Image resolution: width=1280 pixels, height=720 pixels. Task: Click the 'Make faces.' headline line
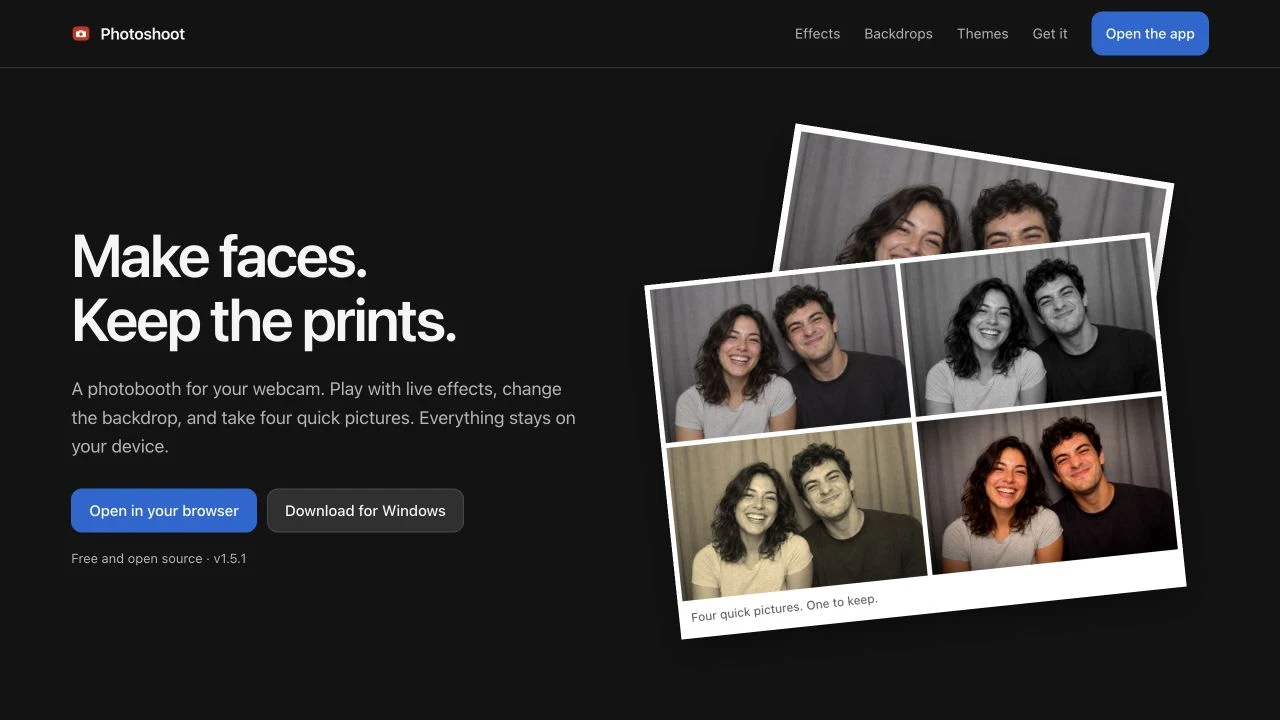219,256
